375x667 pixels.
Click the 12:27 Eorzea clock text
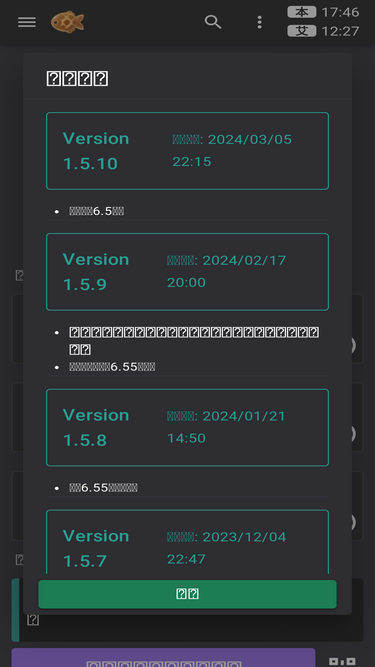pos(340,31)
